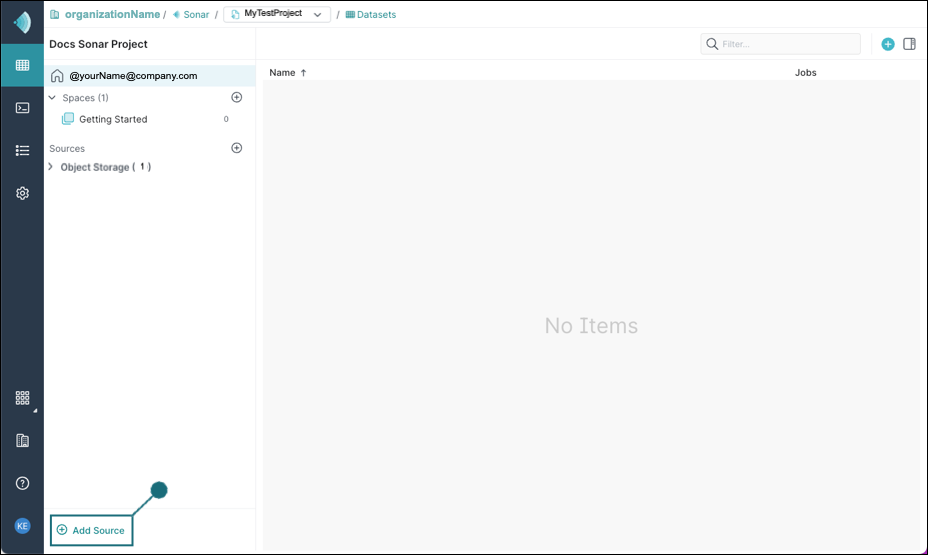Open the apps grid switcher icon
928x555 pixels.
click(22, 398)
